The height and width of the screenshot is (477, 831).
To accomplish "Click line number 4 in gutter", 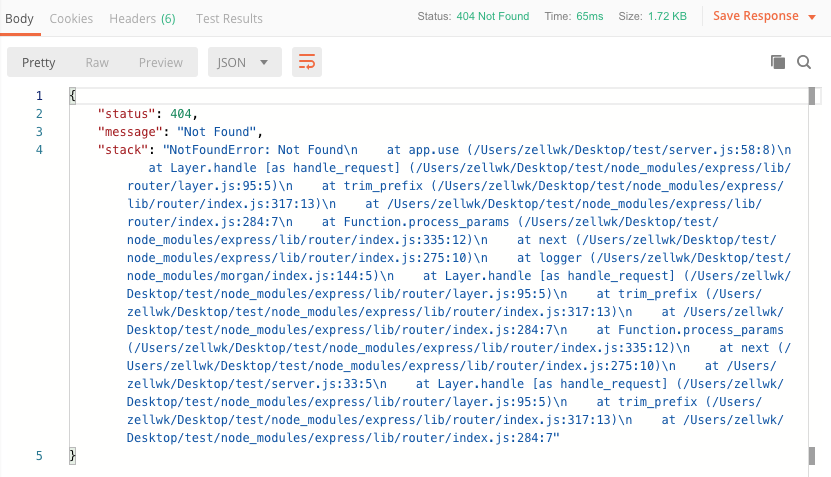I will click(39, 150).
